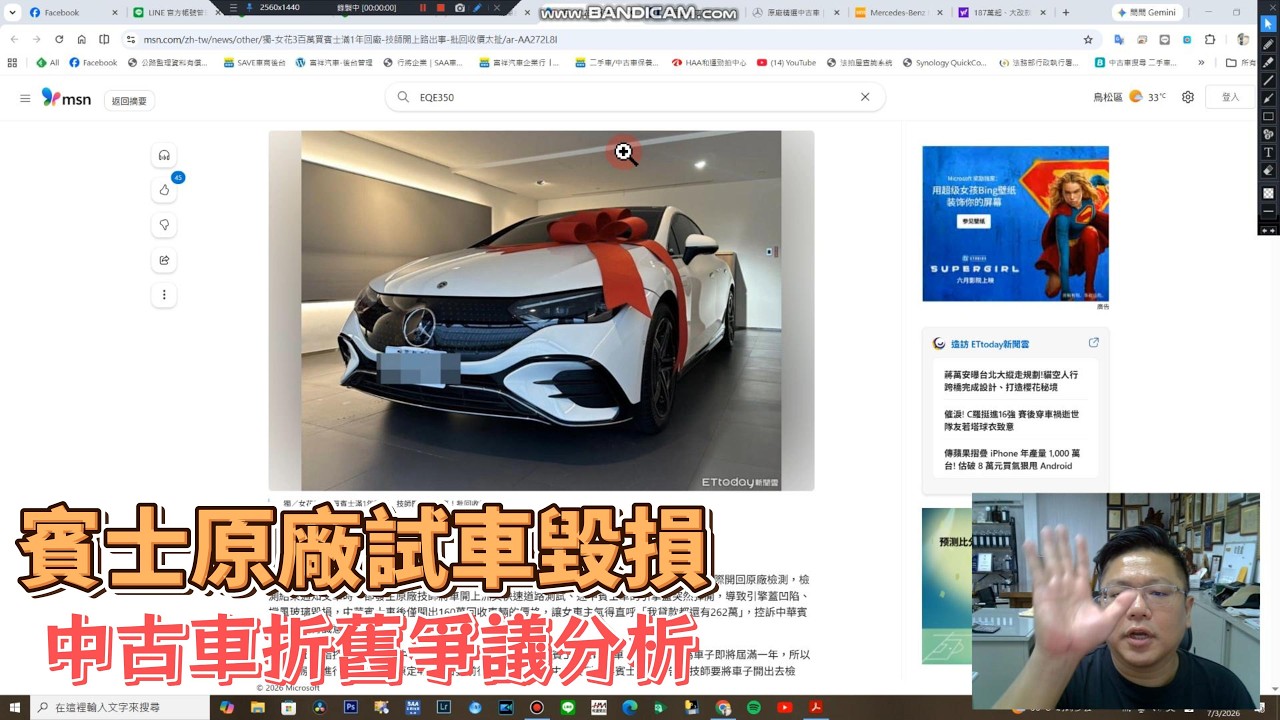Click the Windows taskbar search box

click(120, 707)
